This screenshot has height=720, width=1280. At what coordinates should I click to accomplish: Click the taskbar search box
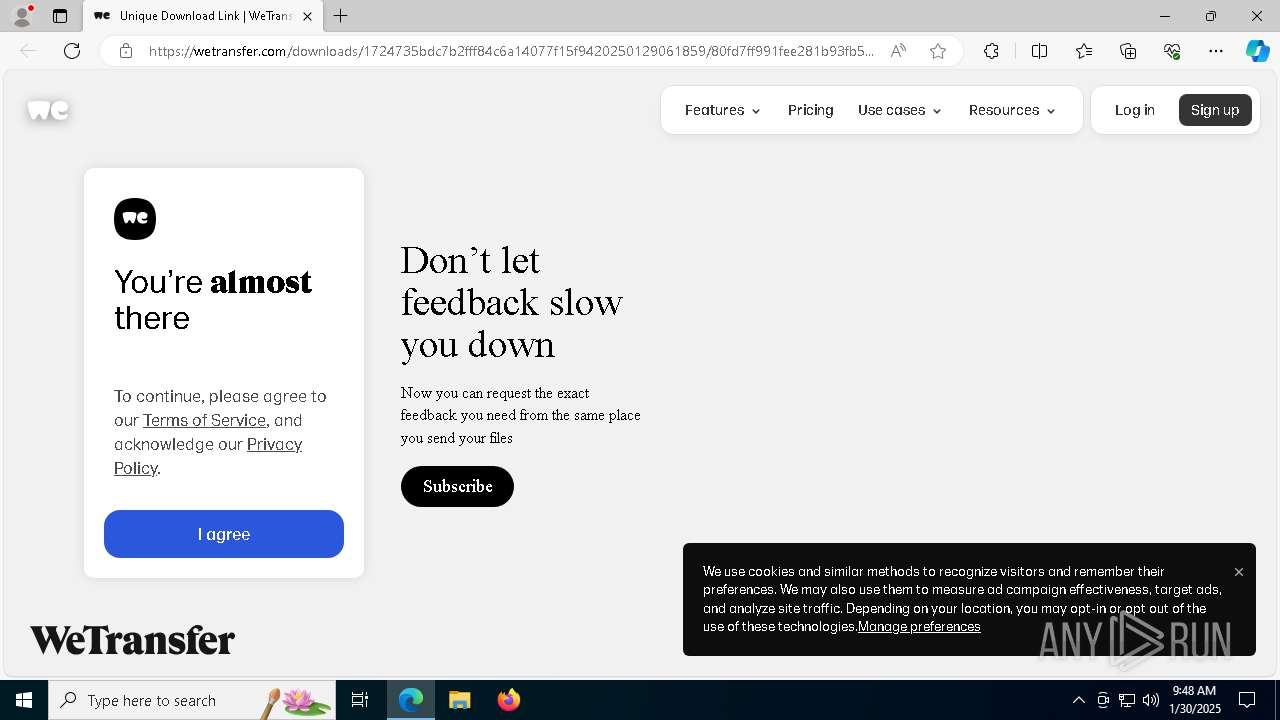coord(192,700)
